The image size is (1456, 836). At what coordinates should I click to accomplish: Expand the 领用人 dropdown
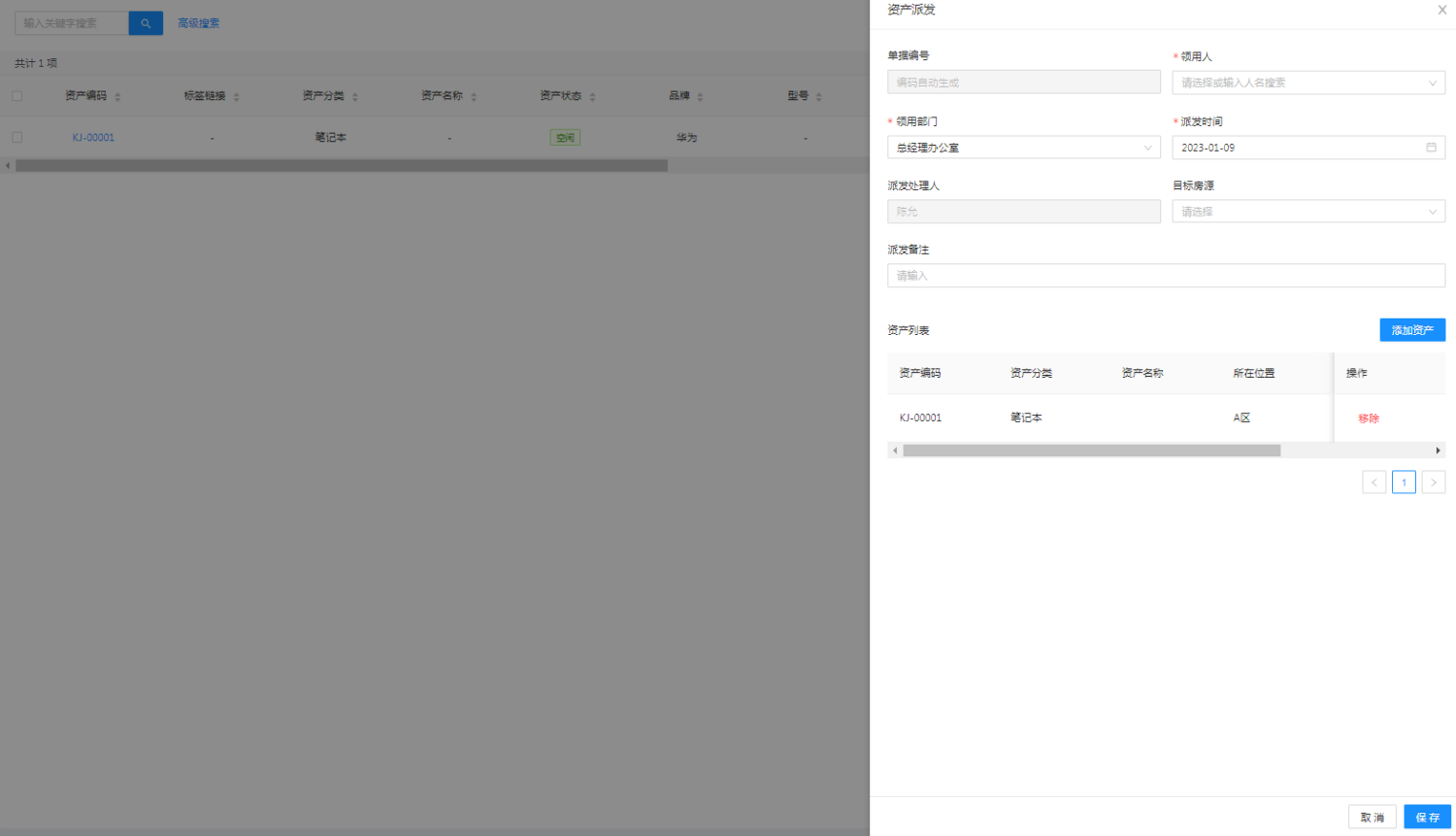(x=1307, y=83)
